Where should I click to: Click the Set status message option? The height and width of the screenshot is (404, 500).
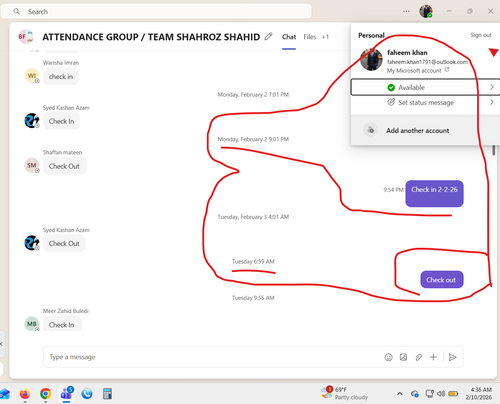[x=425, y=102]
